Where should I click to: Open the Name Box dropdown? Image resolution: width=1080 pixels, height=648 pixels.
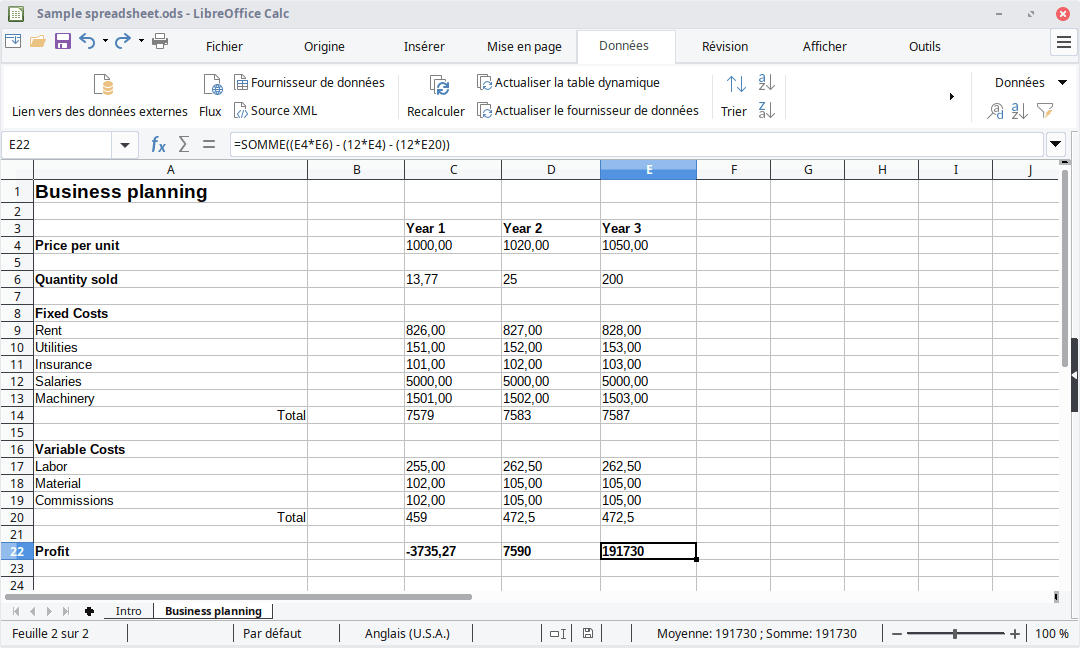point(125,145)
